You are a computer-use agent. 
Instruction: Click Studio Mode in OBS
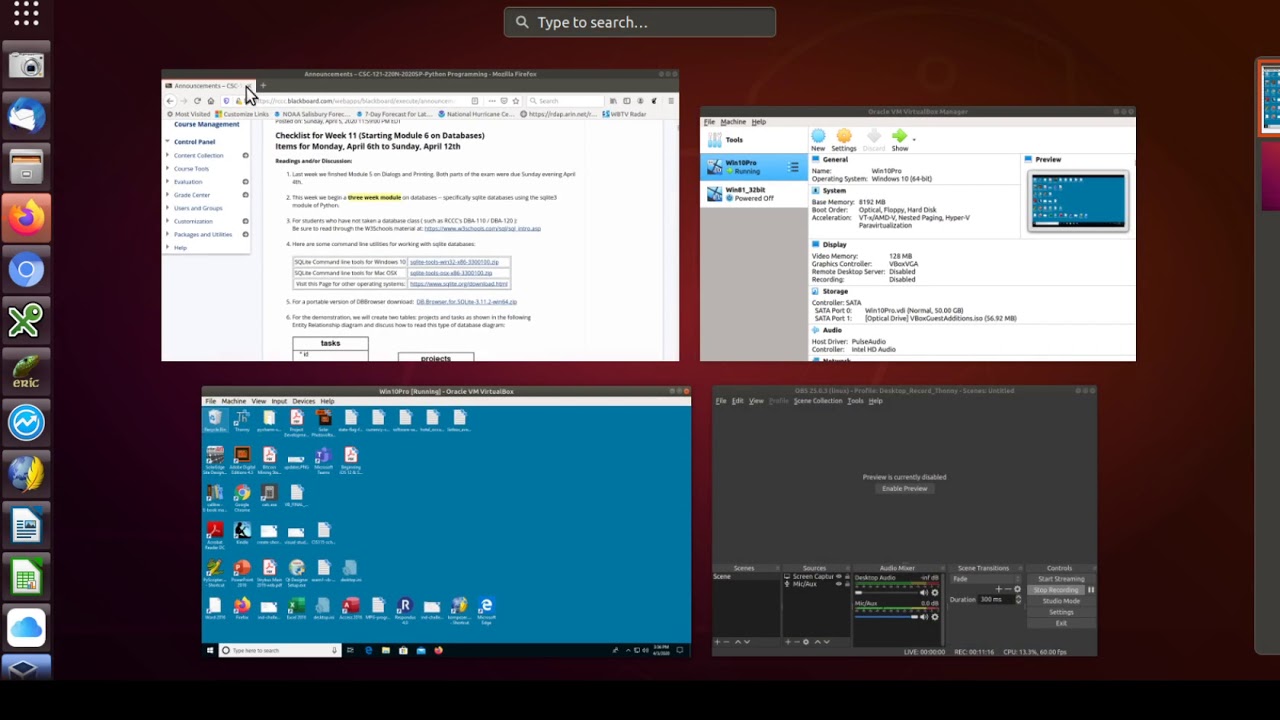click(x=1061, y=601)
